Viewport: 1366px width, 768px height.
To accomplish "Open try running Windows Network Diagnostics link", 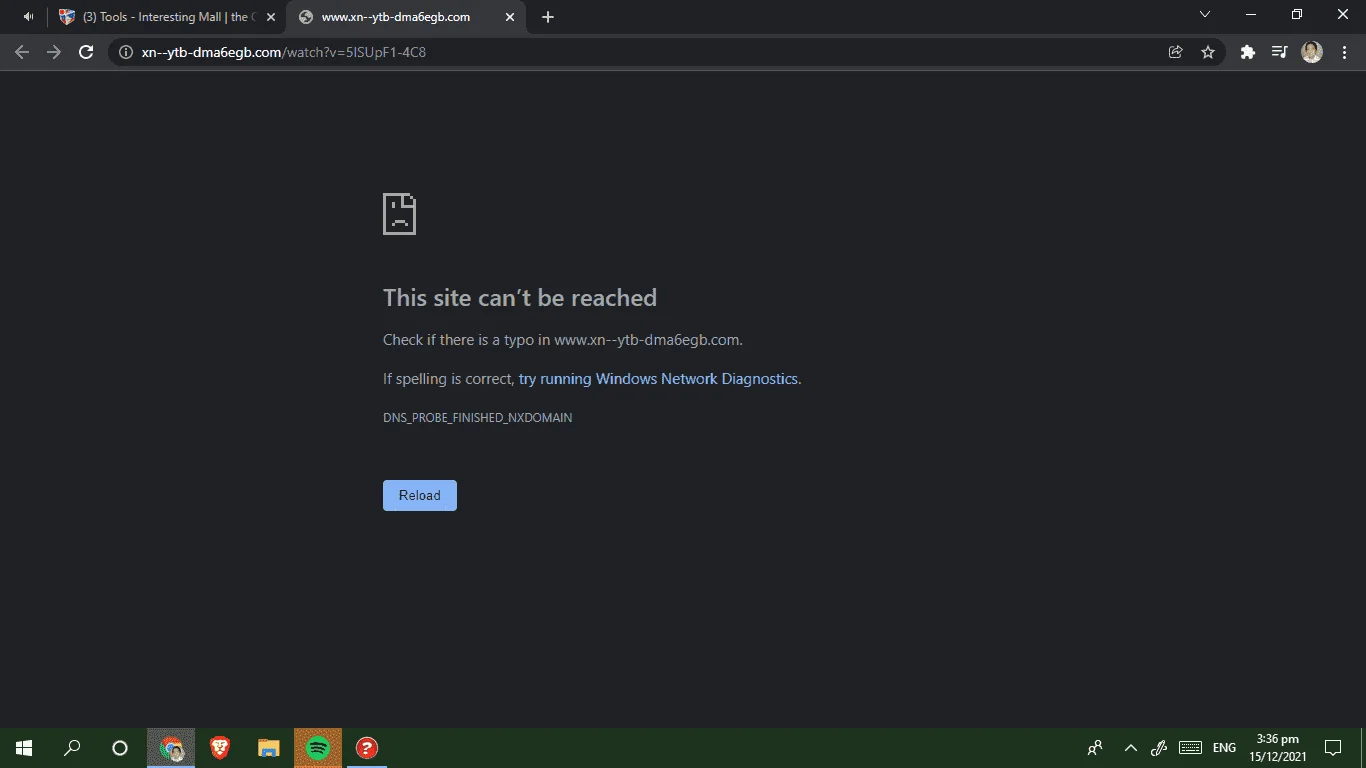I will 658,379.
